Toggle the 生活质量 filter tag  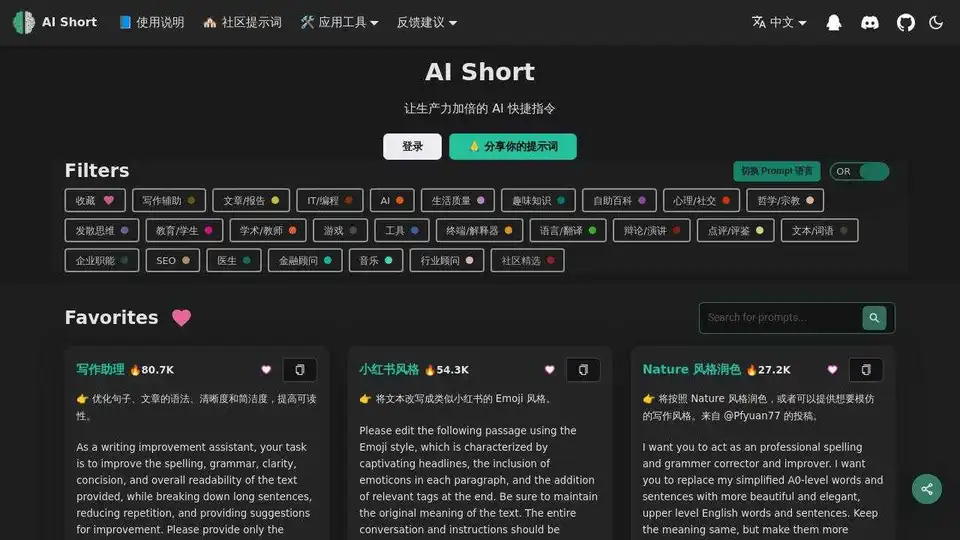[457, 200]
